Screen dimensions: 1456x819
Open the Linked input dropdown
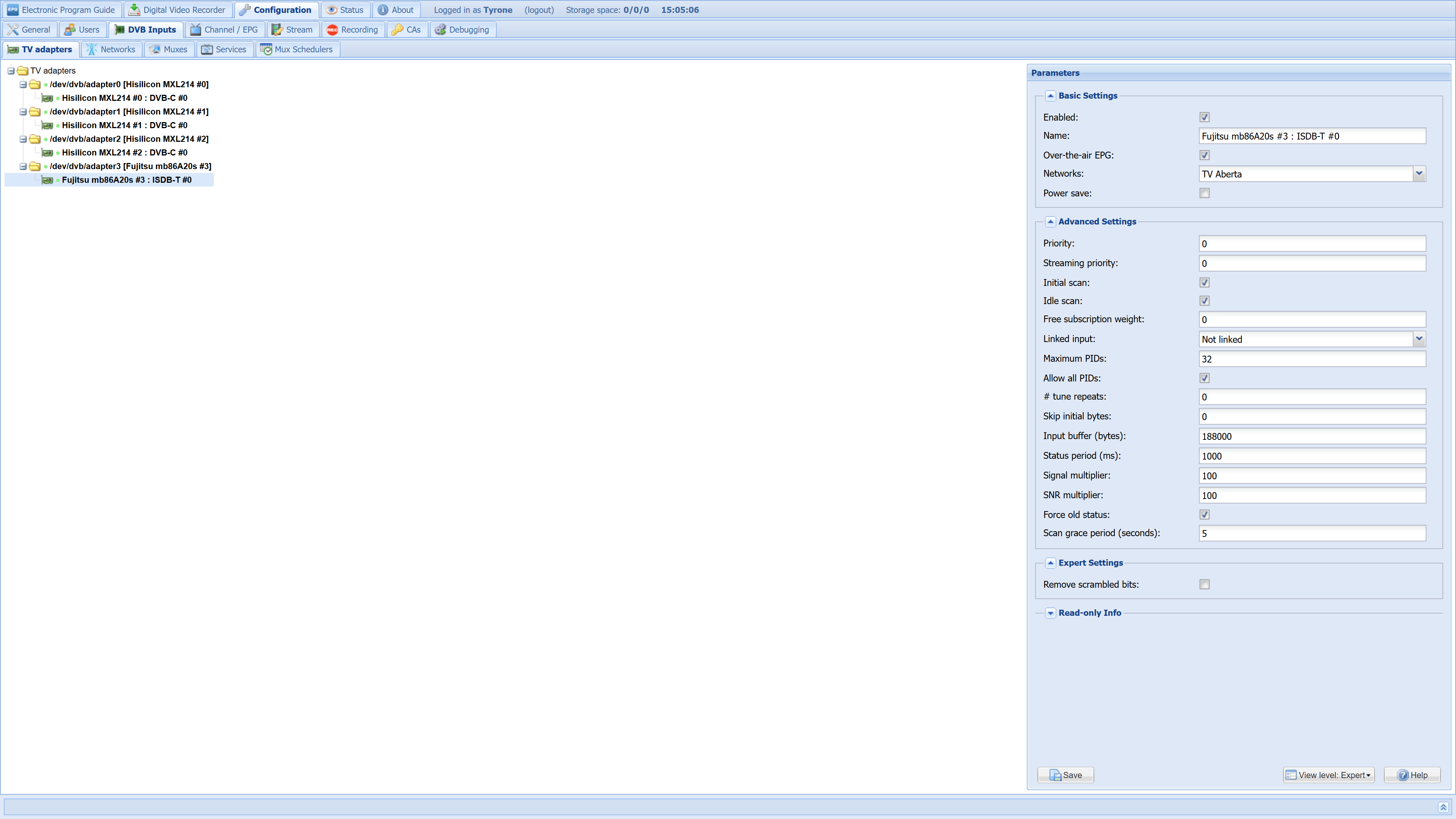[x=1419, y=339]
